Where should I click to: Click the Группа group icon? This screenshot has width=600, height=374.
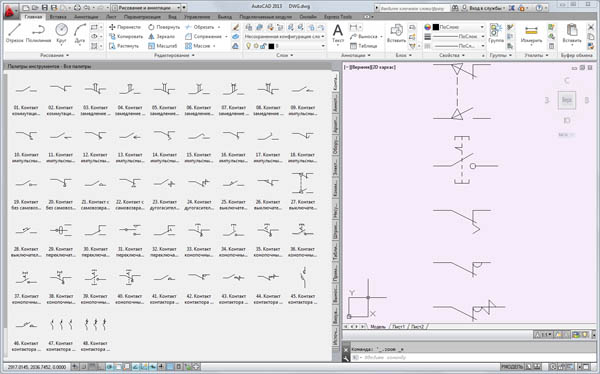[496, 33]
